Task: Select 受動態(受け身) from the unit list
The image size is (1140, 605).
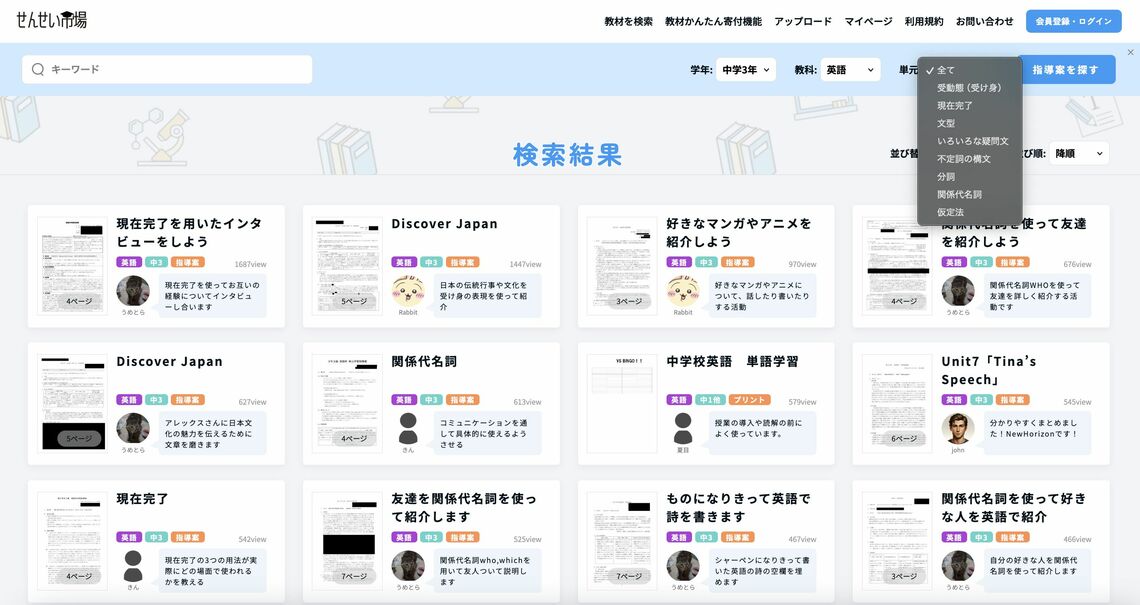Action: [x=970, y=88]
